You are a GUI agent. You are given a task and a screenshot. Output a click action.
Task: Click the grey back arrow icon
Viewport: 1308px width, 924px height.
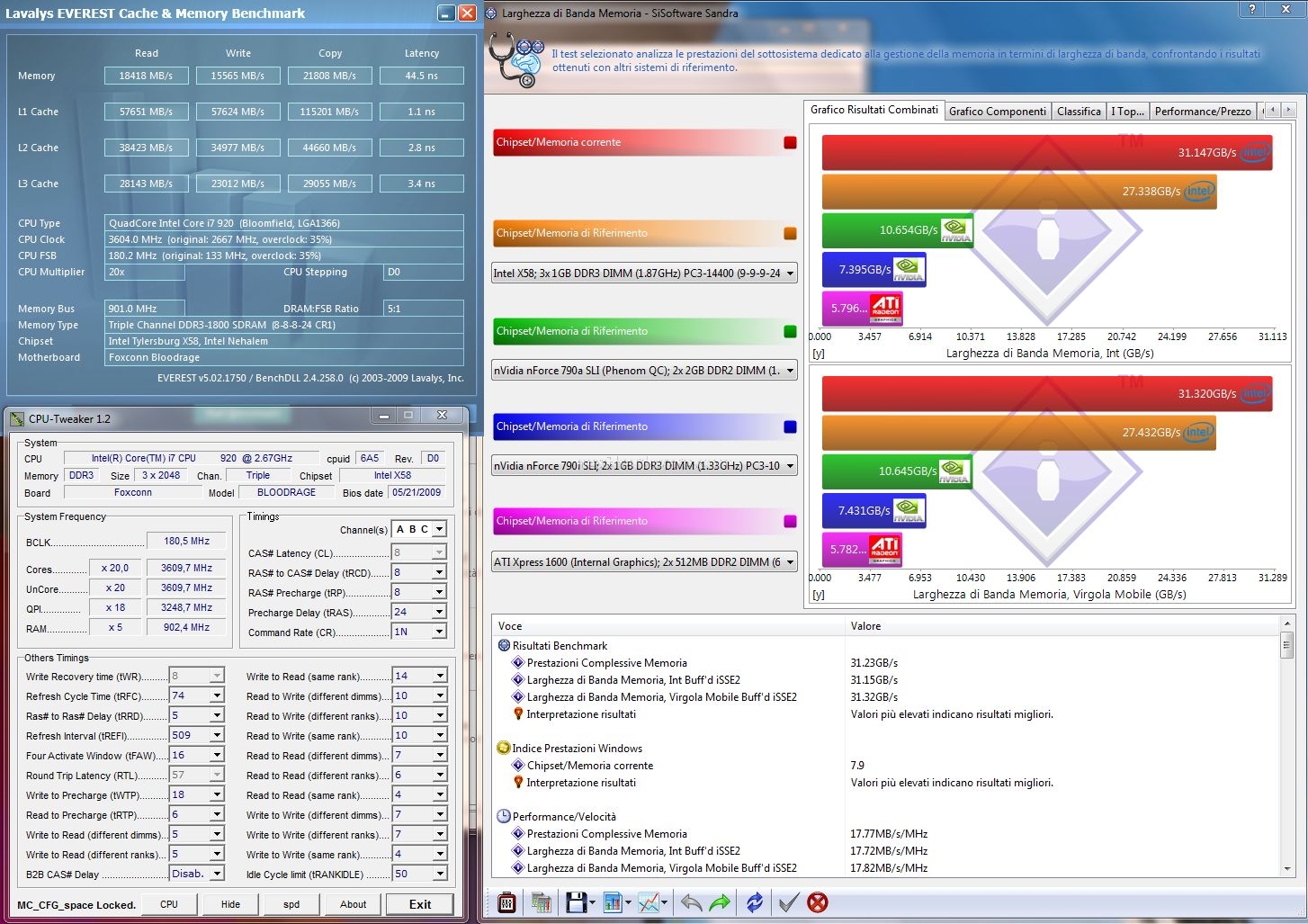coord(691,902)
